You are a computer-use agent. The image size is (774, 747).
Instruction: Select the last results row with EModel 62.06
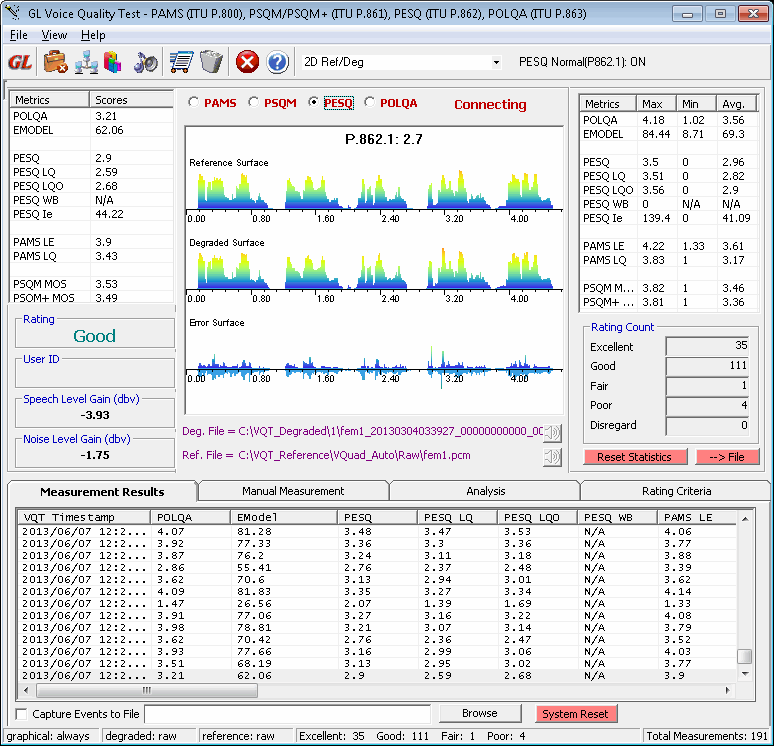[x=378, y=675]
